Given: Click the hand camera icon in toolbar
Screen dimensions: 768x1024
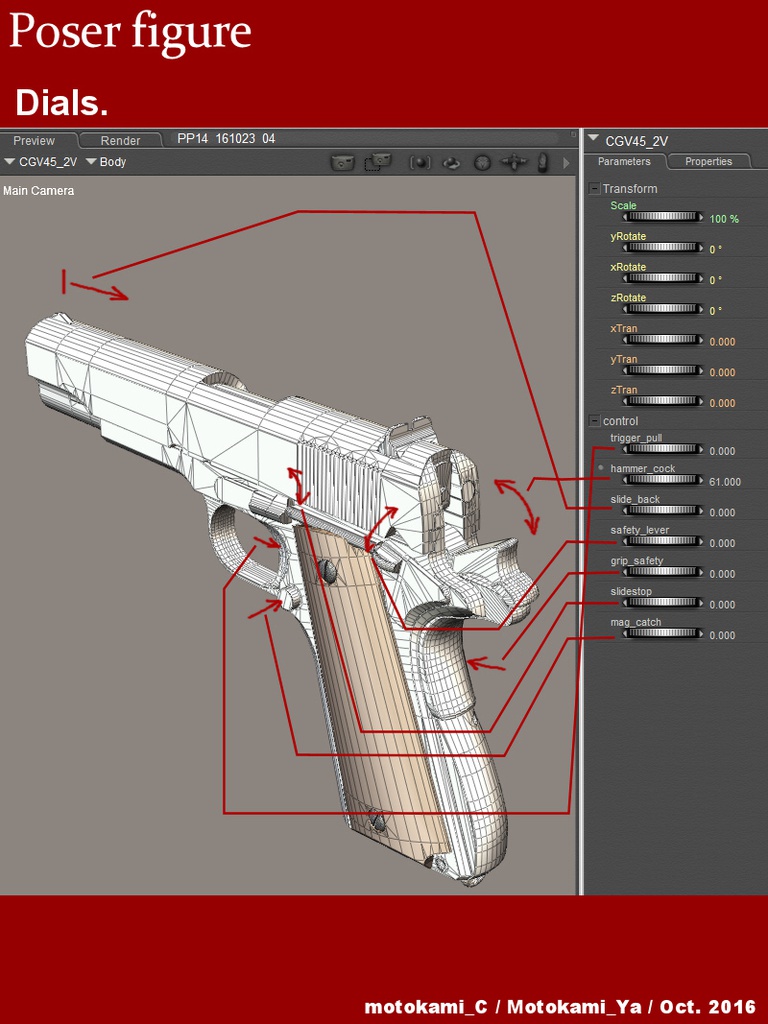Looking at the screenshot, I should [543, 163].
